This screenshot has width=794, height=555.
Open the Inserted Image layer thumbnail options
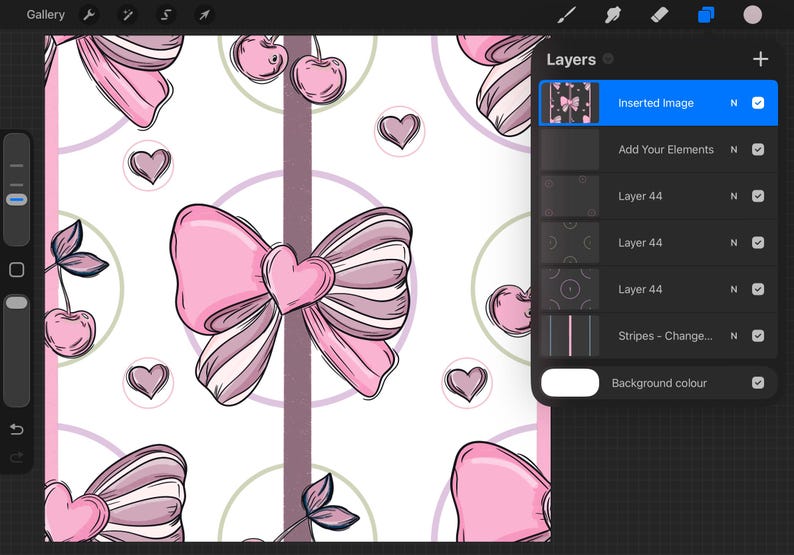pos(570,103)
